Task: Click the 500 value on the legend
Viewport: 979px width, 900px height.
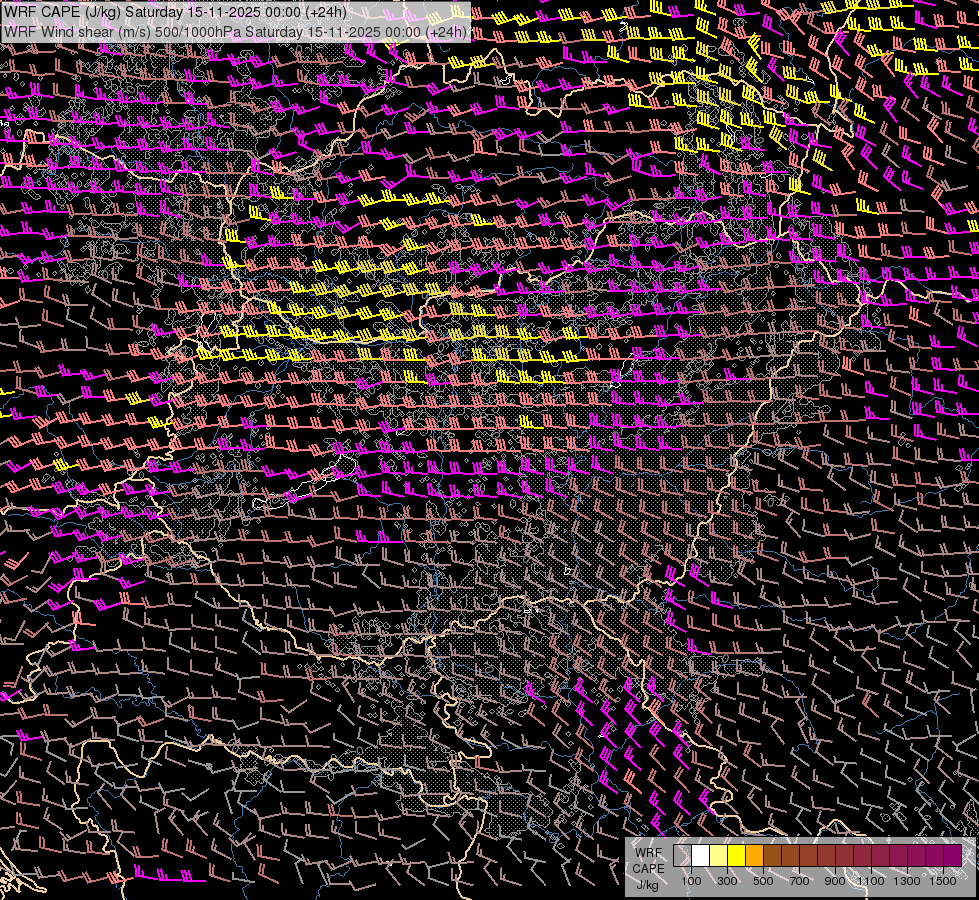Action: (x=763, y=881)
